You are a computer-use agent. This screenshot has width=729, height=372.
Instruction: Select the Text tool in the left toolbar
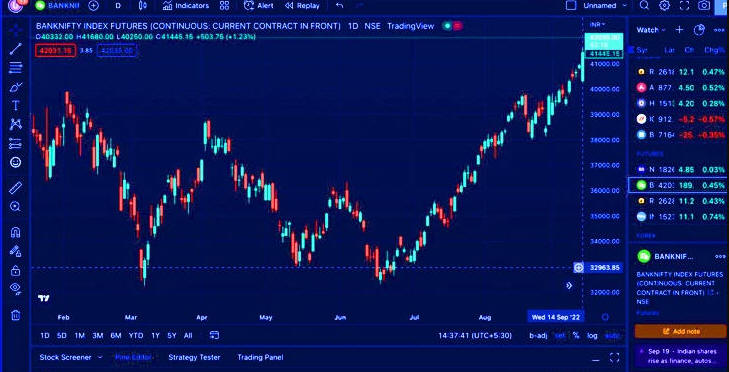coord(16,106)
